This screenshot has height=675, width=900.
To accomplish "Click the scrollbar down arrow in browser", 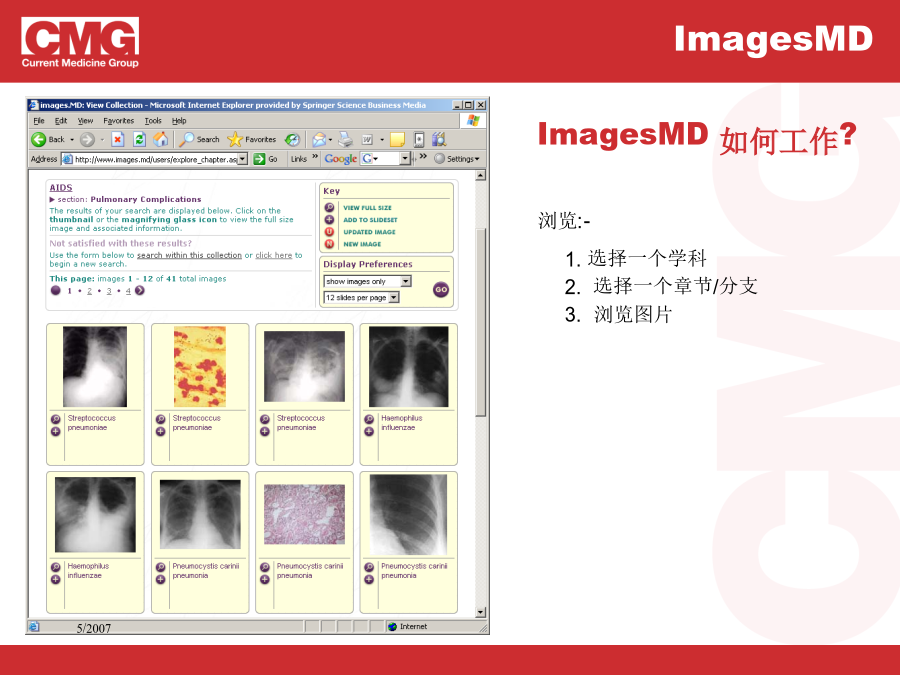I will [x=481, y=612].
